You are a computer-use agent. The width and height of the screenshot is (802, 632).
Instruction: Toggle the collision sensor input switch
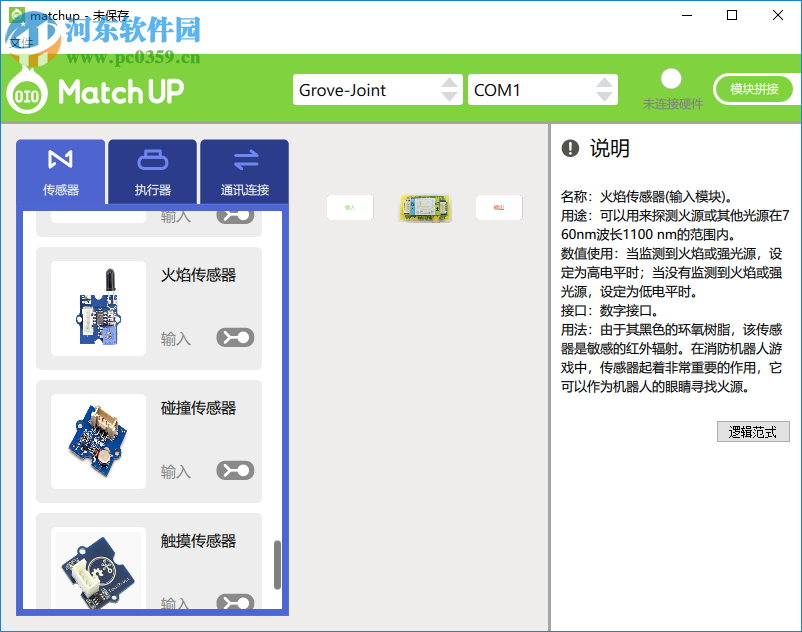[x=234, y=469]
